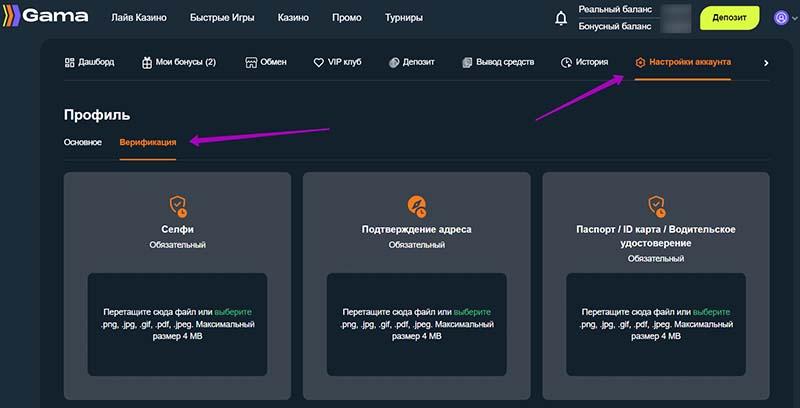Open Быстрые Игры section

[x=222, y=18]
